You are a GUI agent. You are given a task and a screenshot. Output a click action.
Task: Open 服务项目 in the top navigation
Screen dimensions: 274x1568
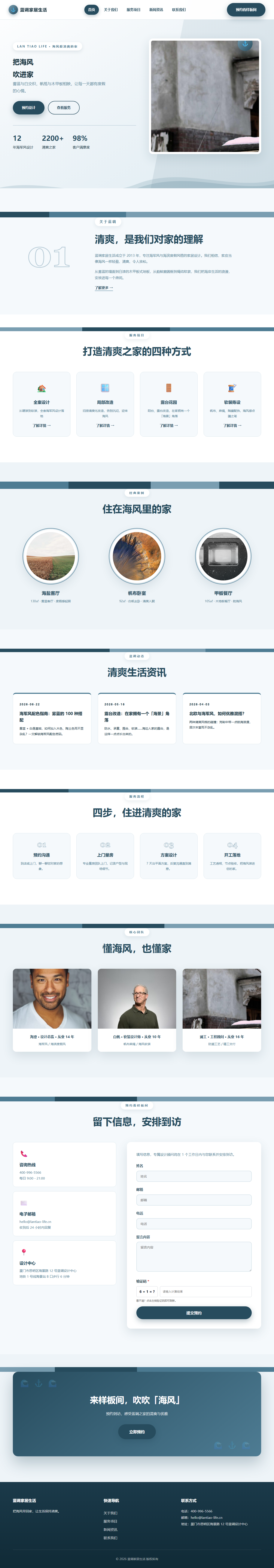point(133,10)
